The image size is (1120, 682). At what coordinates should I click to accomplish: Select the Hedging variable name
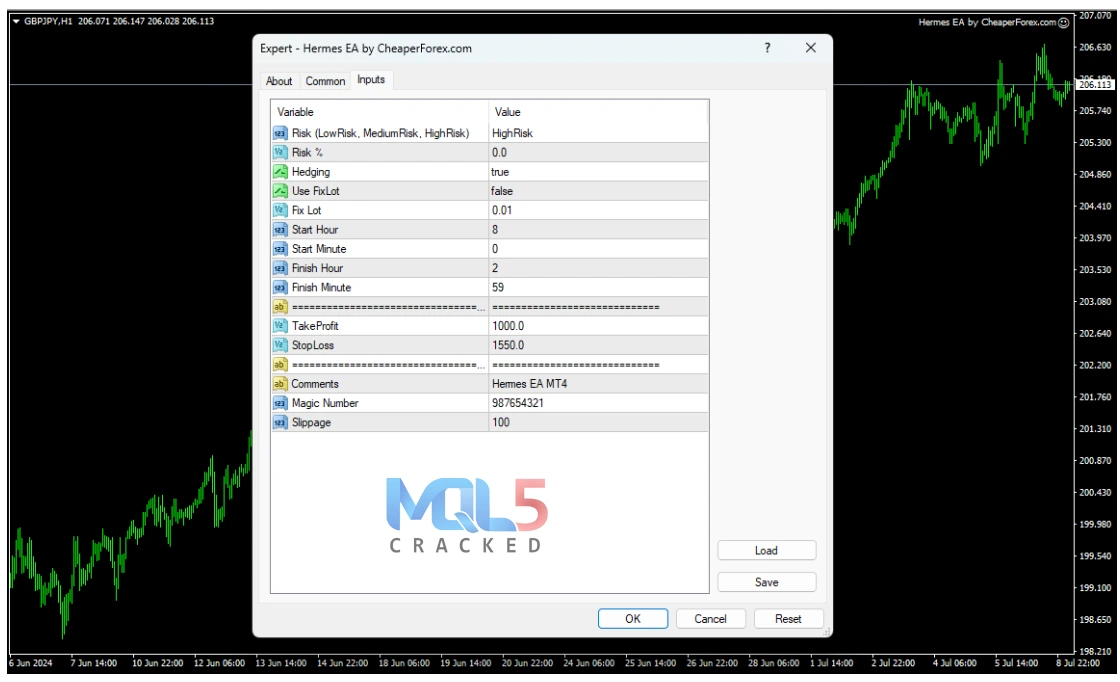(x=311, y=172)
